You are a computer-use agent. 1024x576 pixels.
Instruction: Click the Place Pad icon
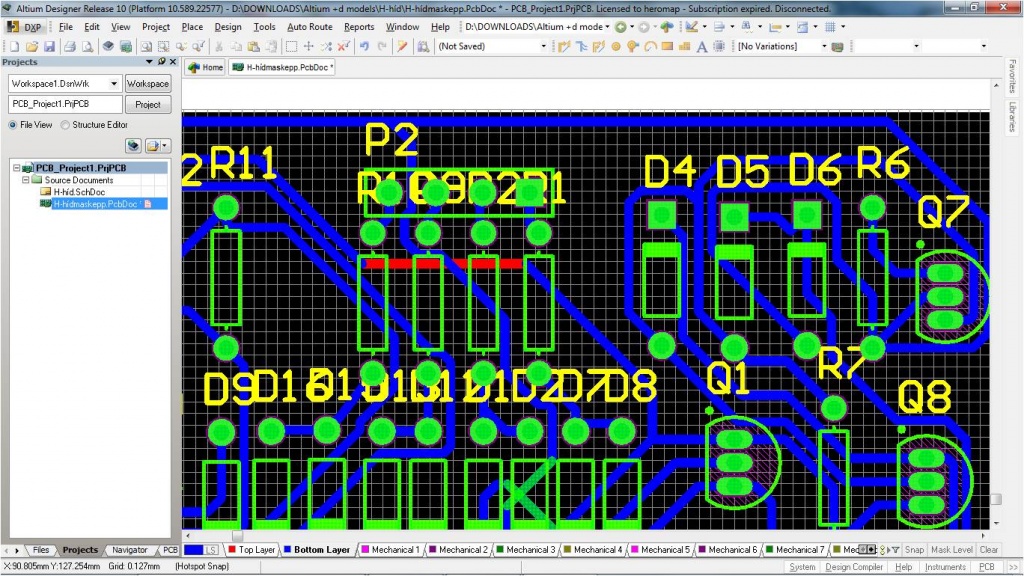(616, 46)
